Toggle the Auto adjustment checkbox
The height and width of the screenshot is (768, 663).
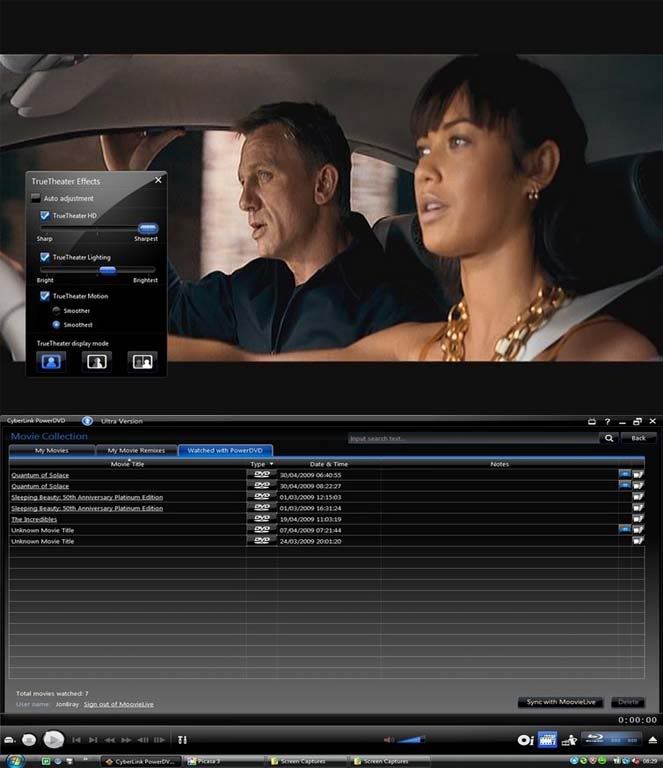tap(35, 198)
